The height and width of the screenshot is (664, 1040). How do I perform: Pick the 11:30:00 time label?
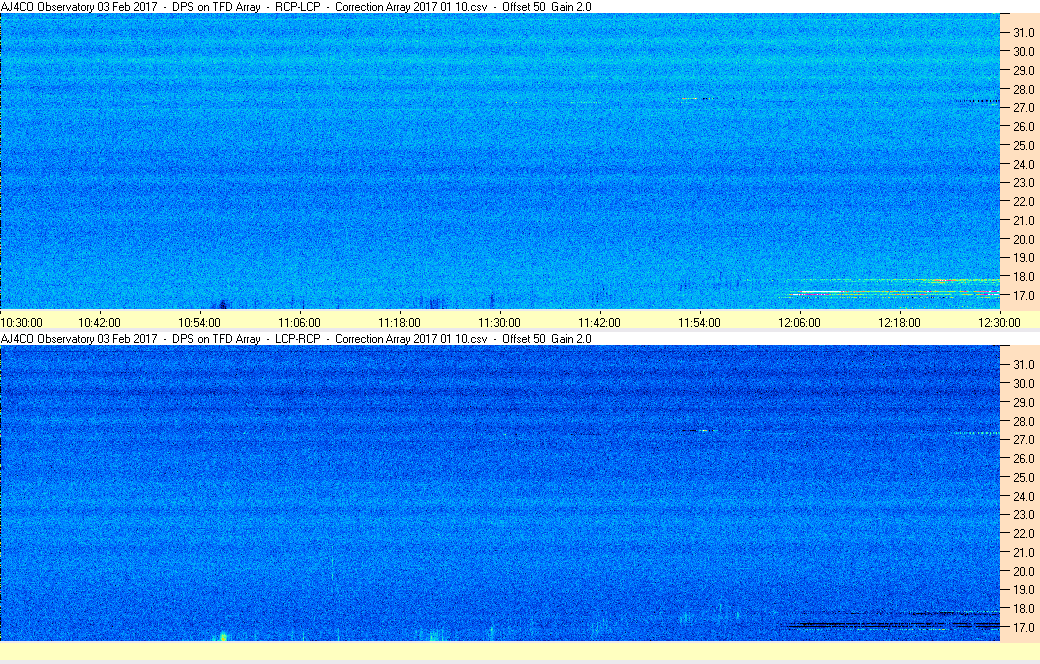point(499,323)
